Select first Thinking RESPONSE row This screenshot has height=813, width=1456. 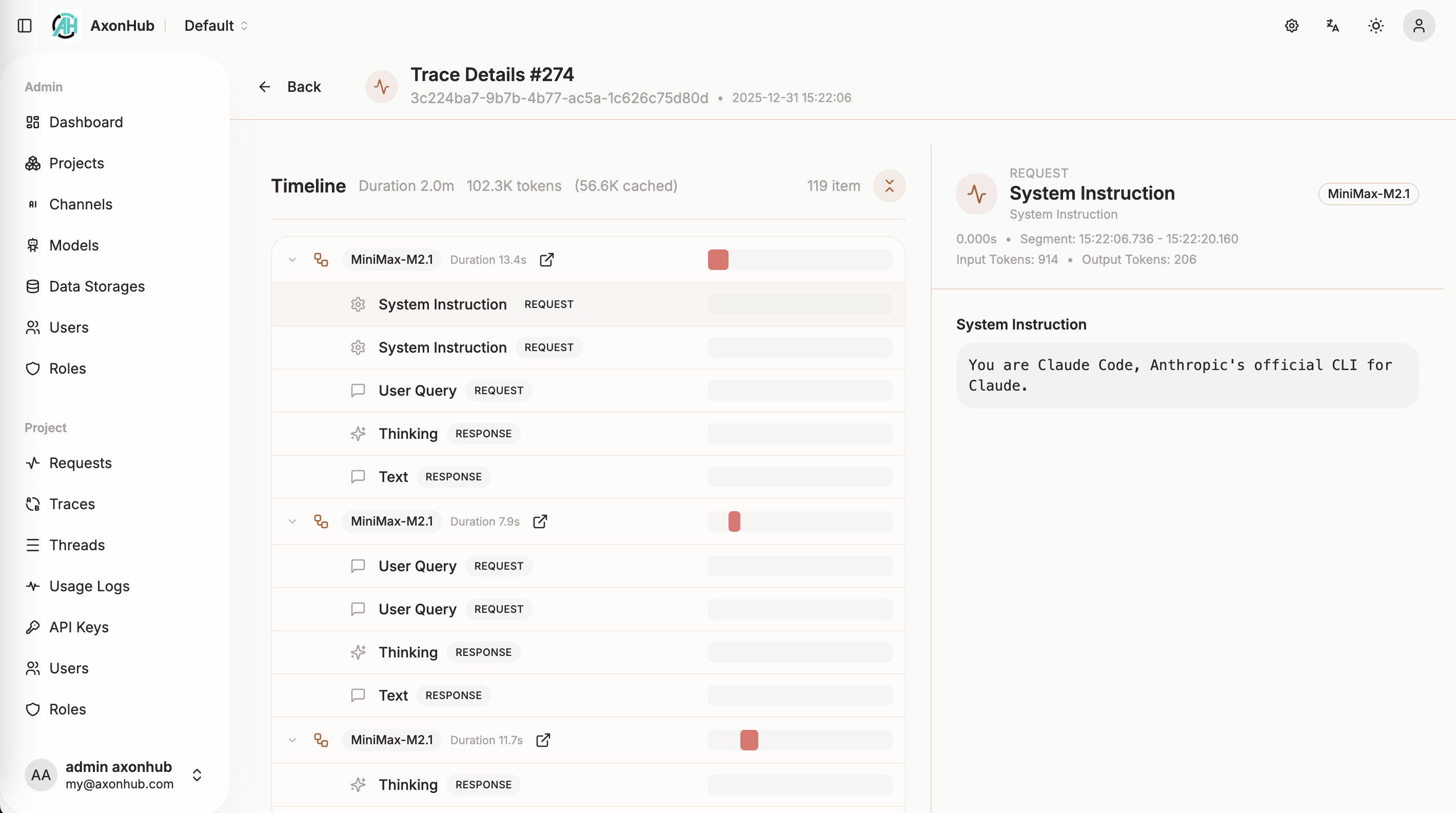tap(407, 434)
